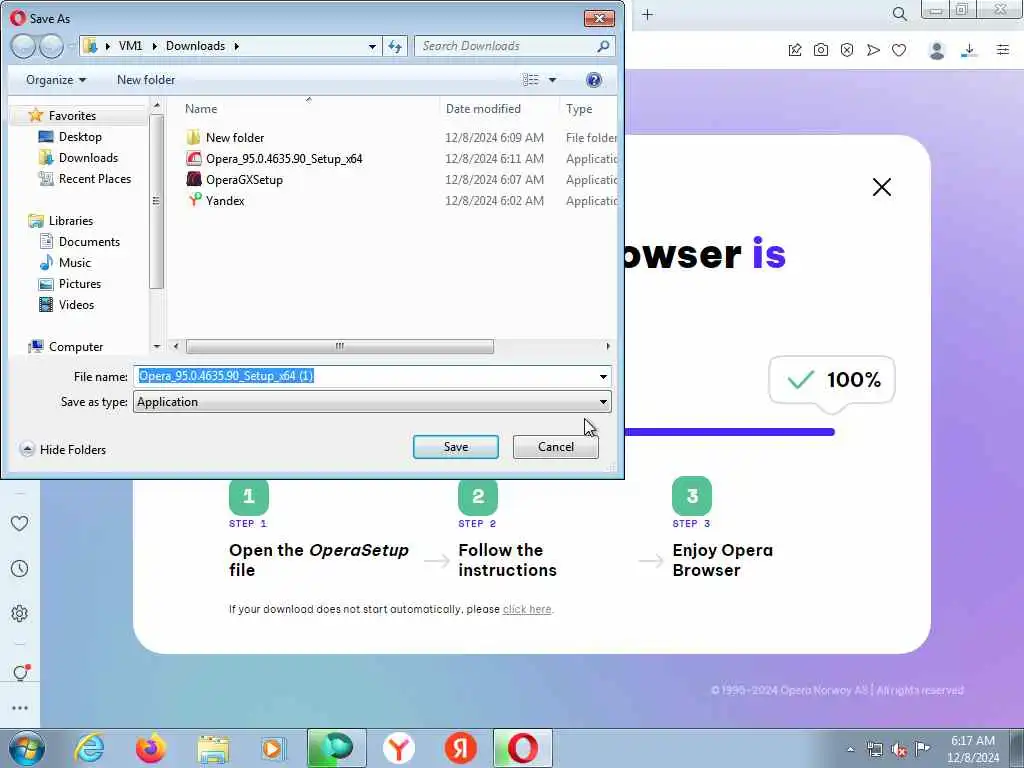
Task: Open Opera send to My Flow icon
Action: pos(873,50)
